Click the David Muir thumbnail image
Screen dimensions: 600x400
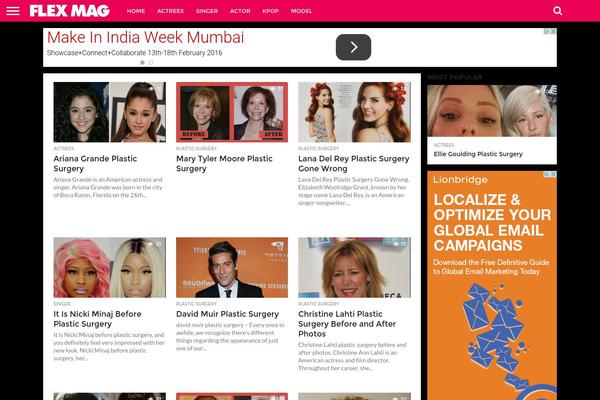coord(232,267)
